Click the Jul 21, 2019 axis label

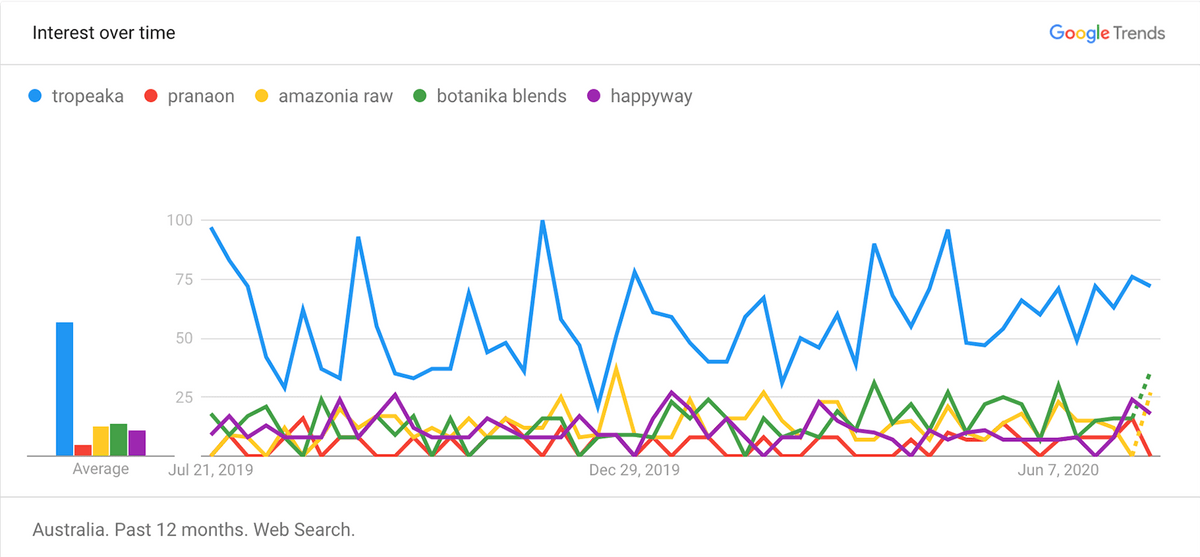(211, 469)
